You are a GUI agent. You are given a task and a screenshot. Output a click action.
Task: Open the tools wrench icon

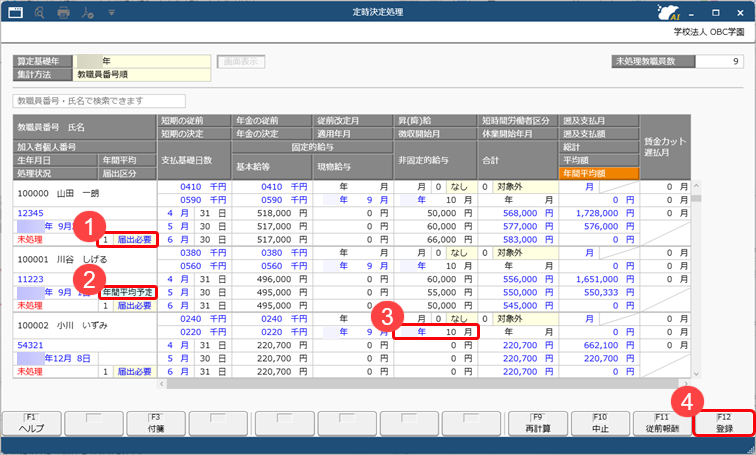coord(89,12)
